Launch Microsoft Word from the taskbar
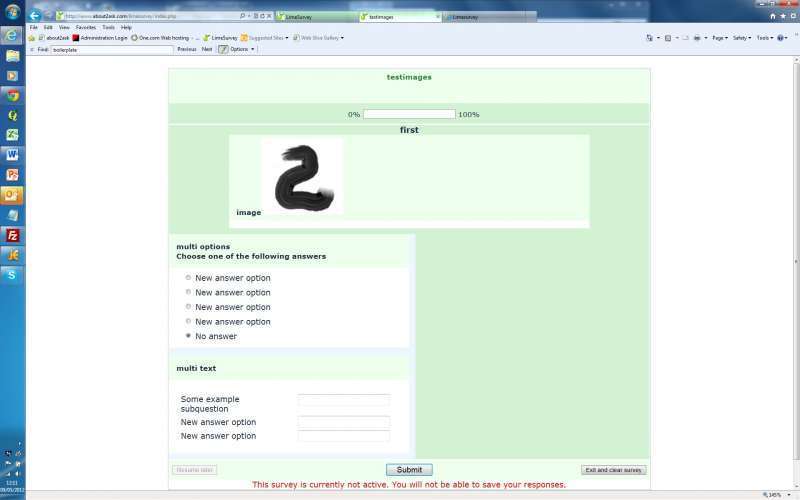Image resolution: width=800 pixels, height=500 pixels. coord(12,155)
